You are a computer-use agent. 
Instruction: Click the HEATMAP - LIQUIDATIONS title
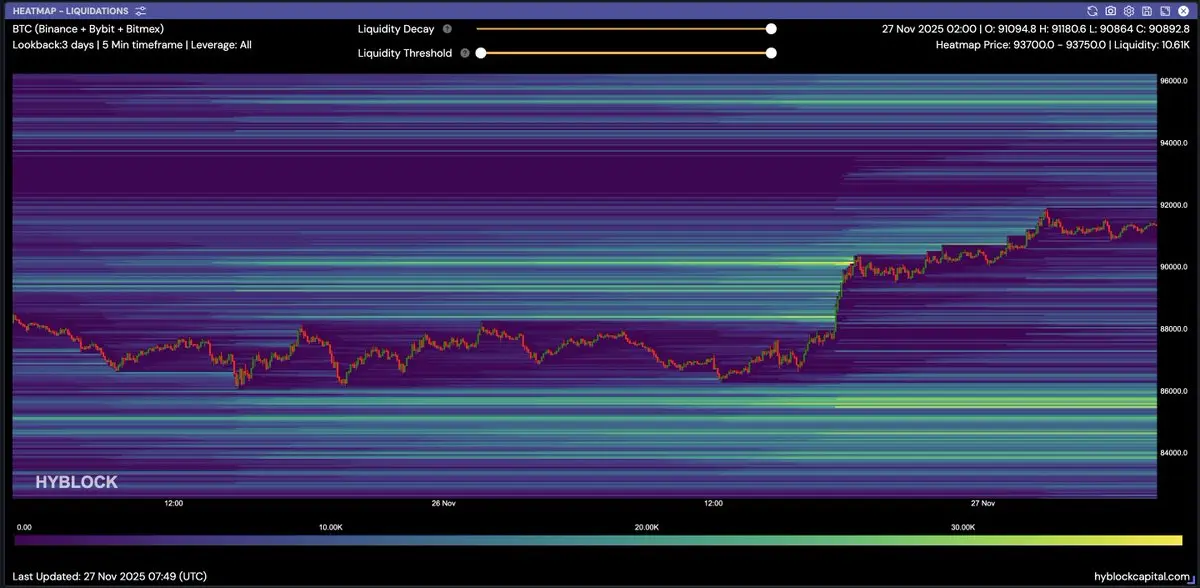[70, 10]
